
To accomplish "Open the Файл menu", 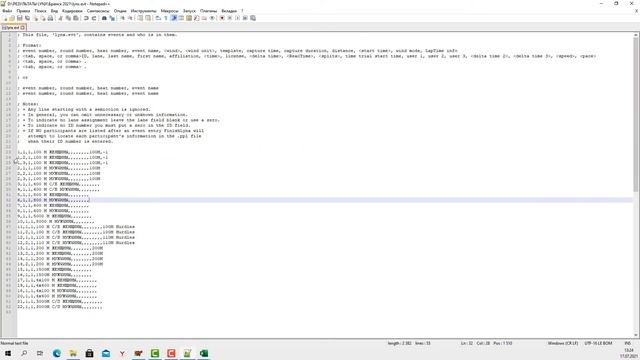I will tap(7, 11).
